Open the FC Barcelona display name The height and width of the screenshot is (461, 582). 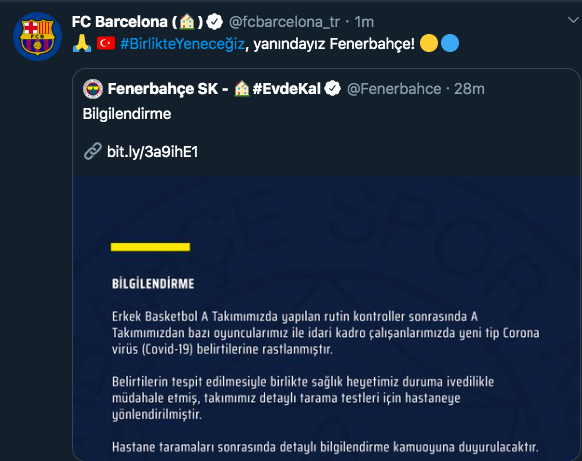137,22
